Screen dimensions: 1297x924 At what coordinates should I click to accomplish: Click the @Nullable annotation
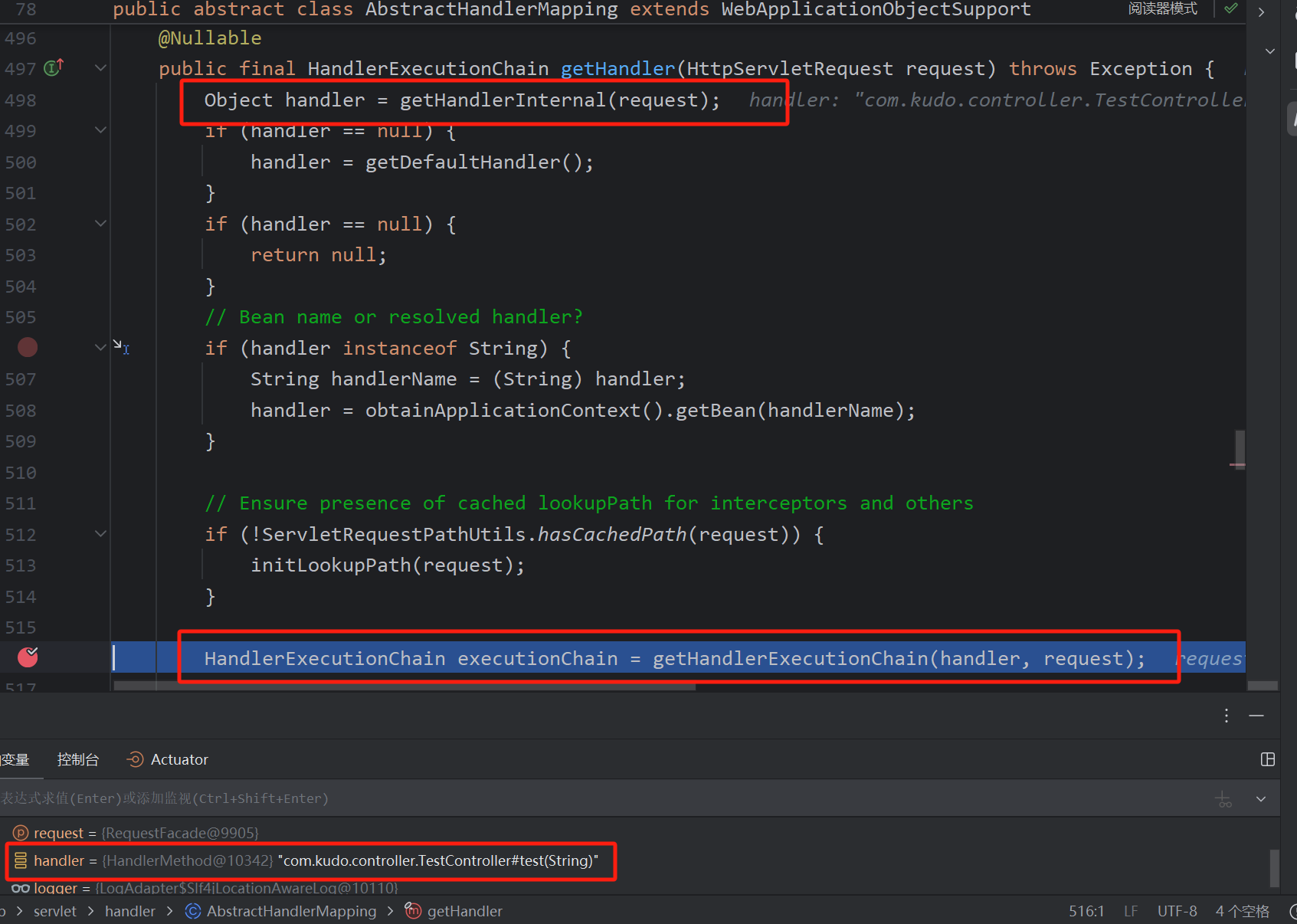click(210, 38)
